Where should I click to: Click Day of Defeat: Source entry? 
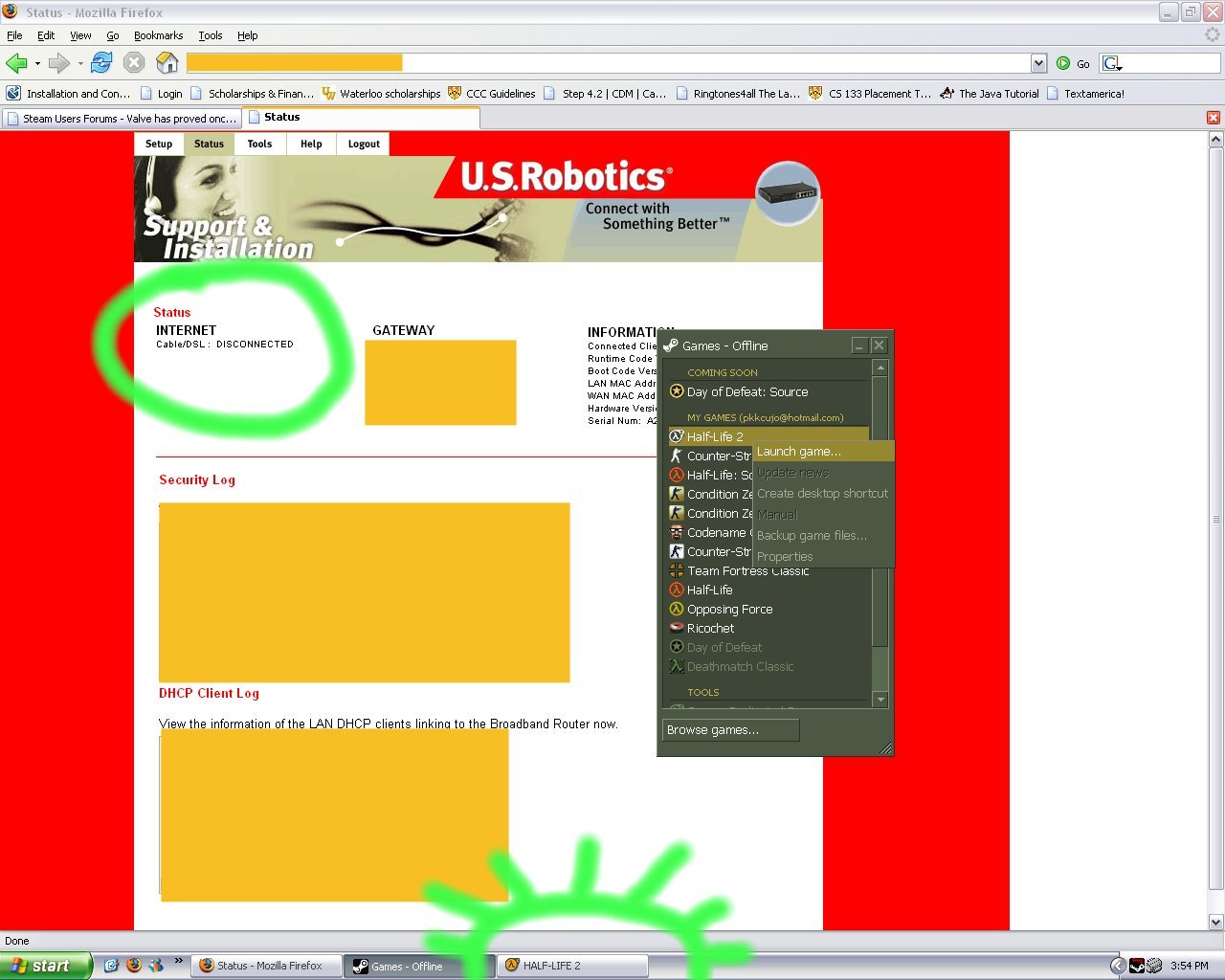tap(746, 392)
